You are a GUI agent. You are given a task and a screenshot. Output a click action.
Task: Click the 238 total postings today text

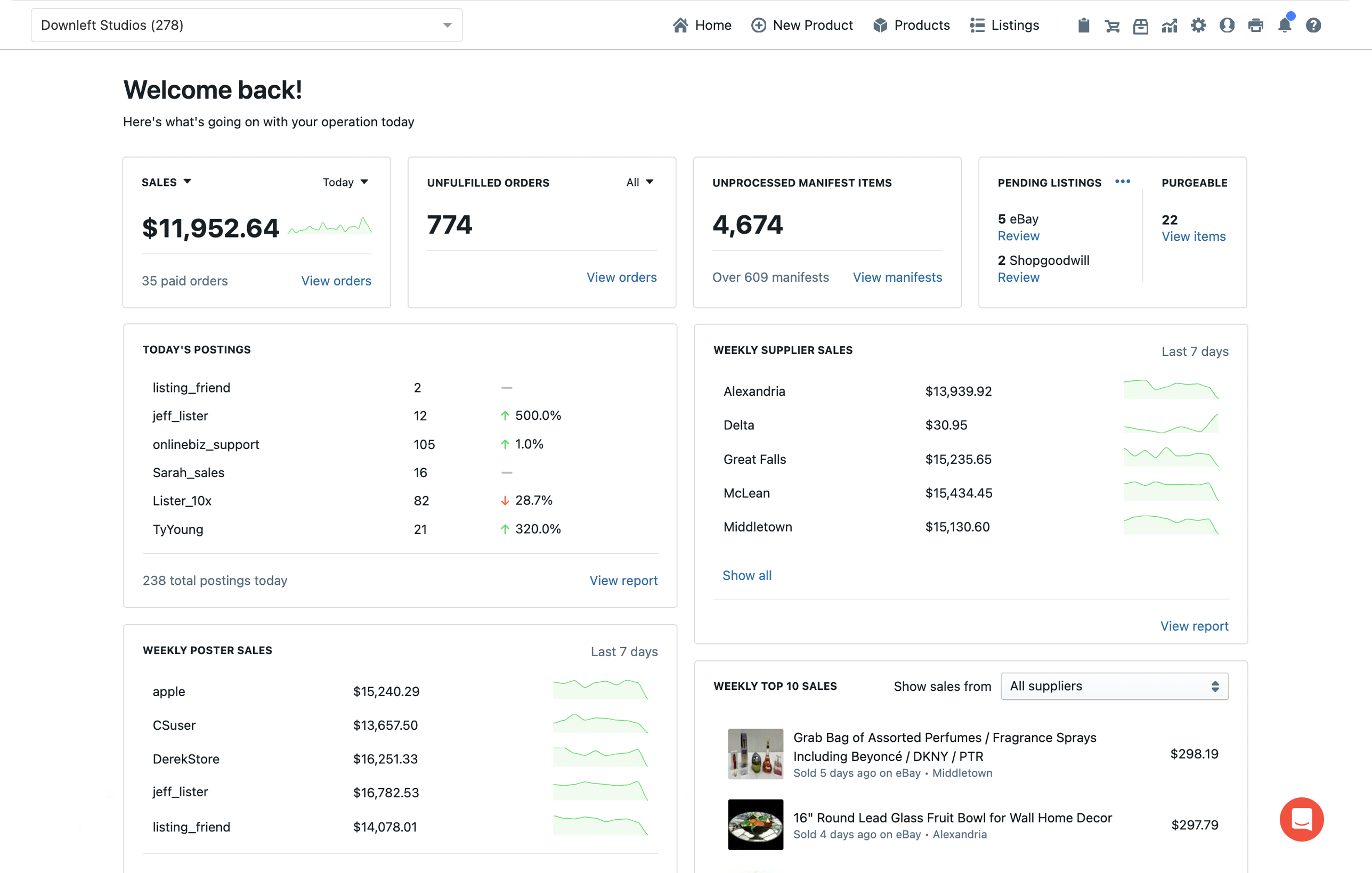(215, 580)
